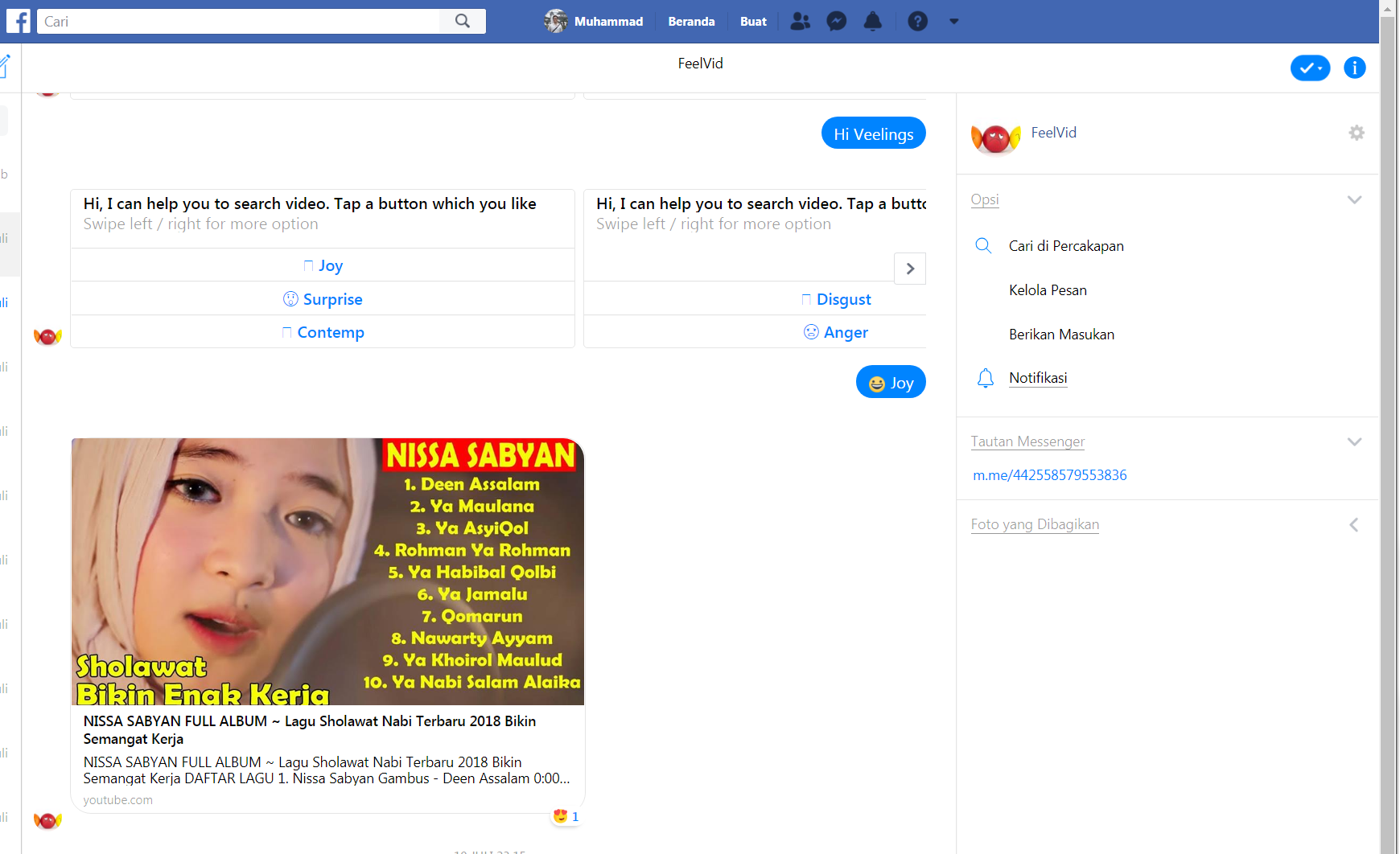Tap the Joy option in the first card

point(323,265)
